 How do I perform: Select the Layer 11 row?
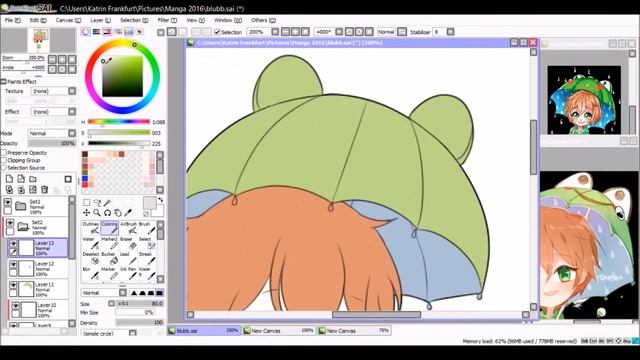click(x=38, y=289)
